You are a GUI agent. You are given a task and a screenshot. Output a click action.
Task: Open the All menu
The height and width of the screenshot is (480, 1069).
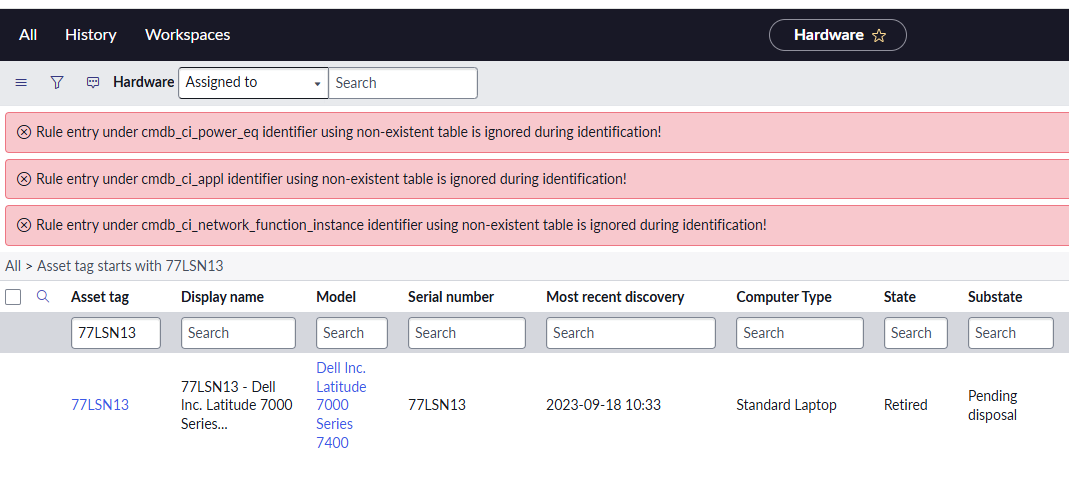tap(28, 35)
